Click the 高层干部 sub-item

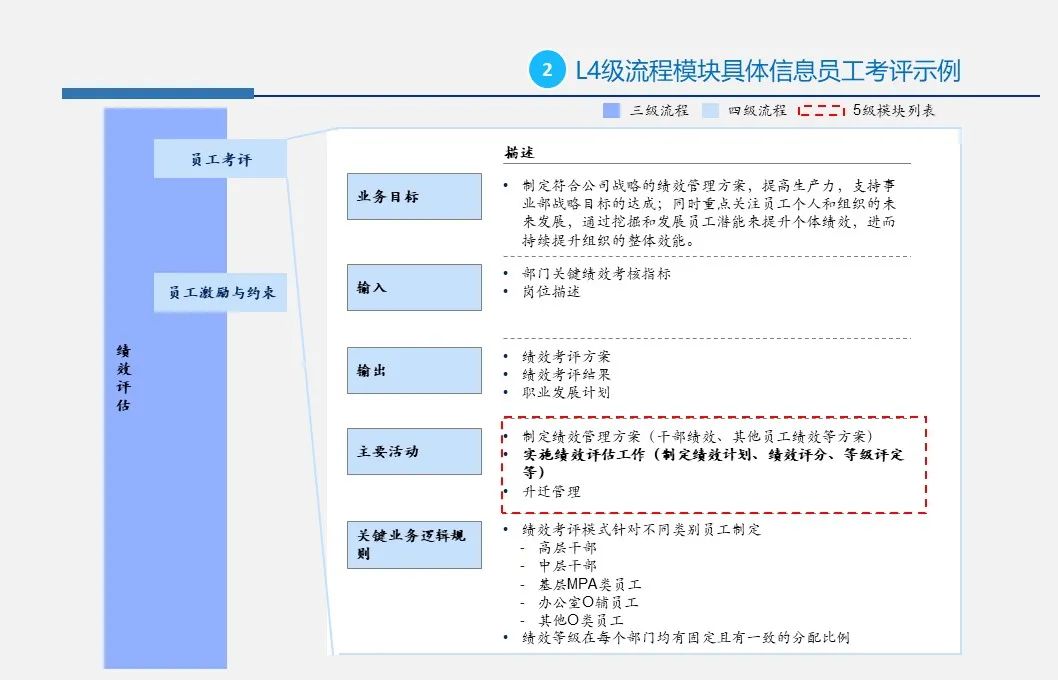click(x=567, y=548)
